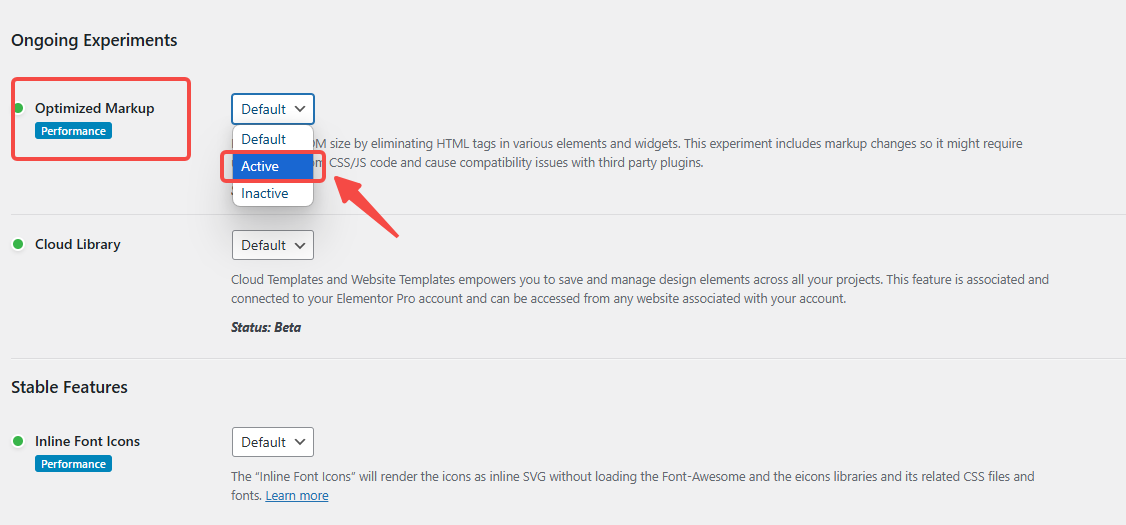Click the Performance badge under Optimized Markup
1126x525 pixels.
(x=73, y=131)
